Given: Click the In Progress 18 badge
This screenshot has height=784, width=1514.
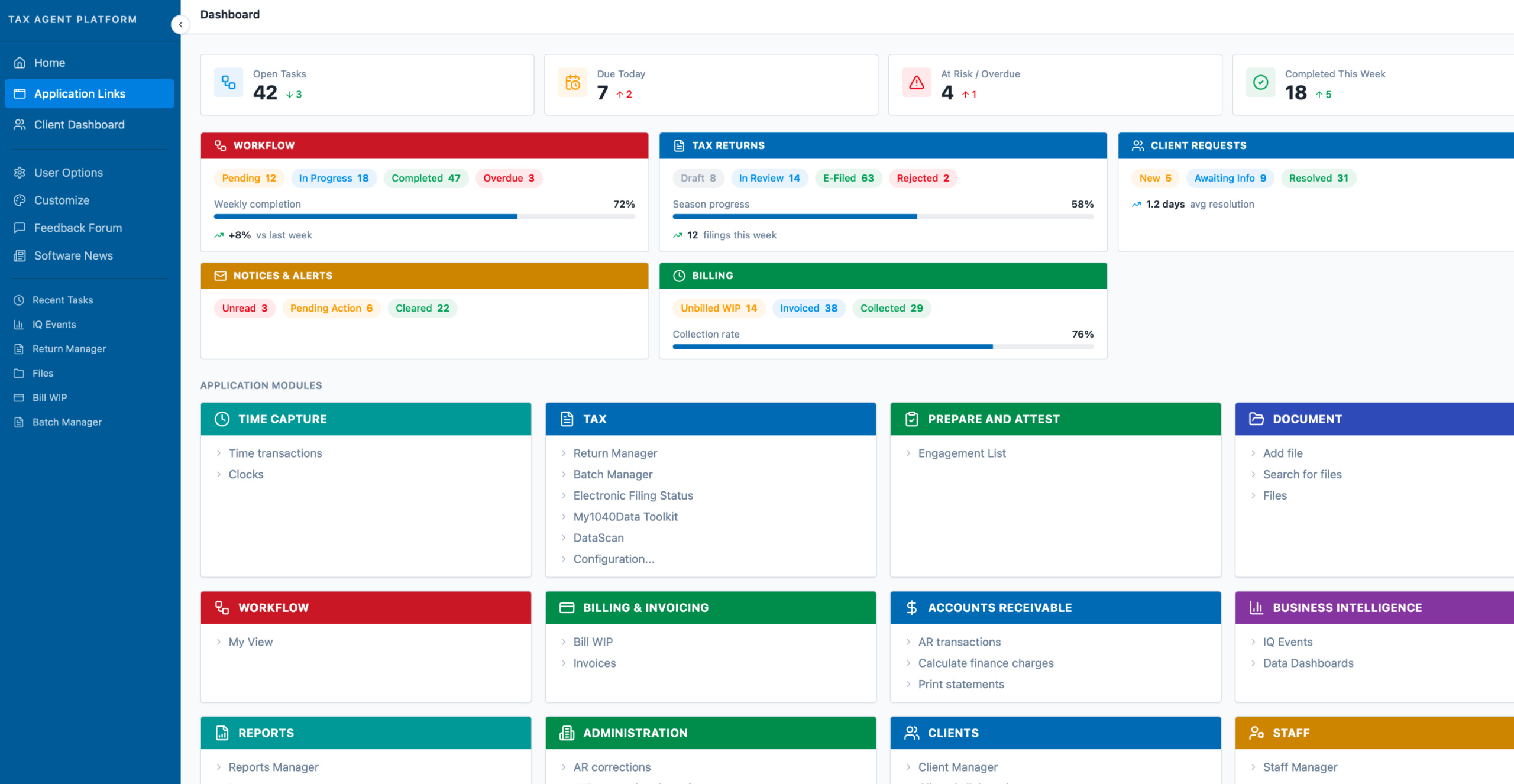Looking at the screenshot, I should (334, 178).
